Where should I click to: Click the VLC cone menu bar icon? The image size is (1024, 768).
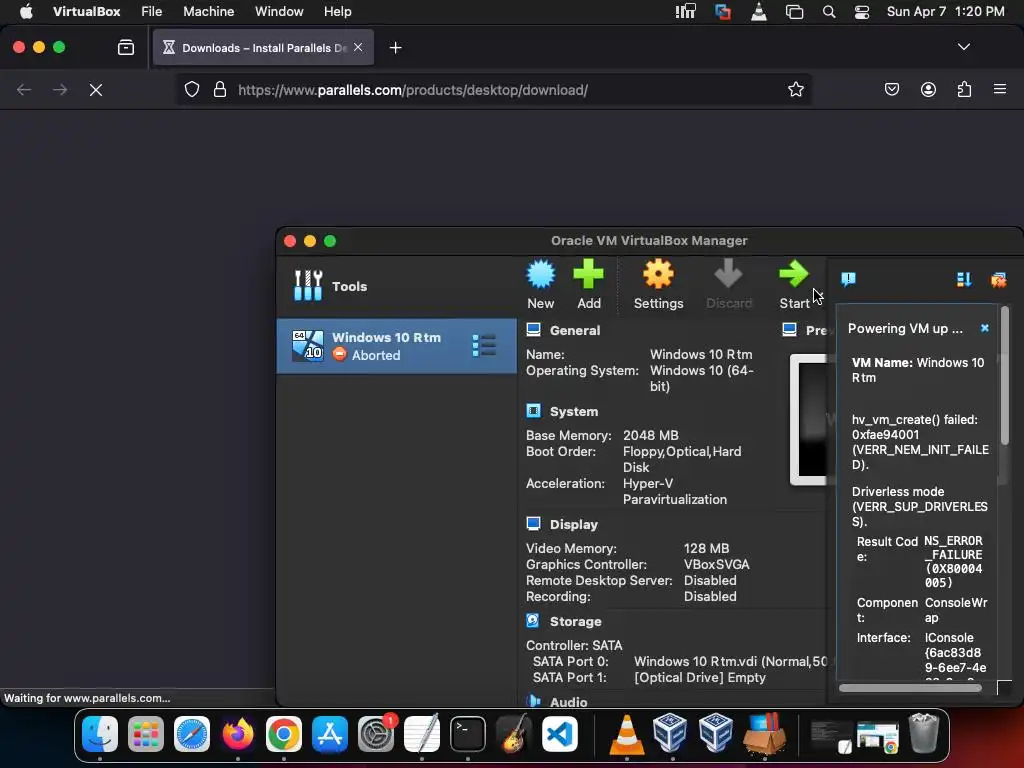(x=759, y=12)
